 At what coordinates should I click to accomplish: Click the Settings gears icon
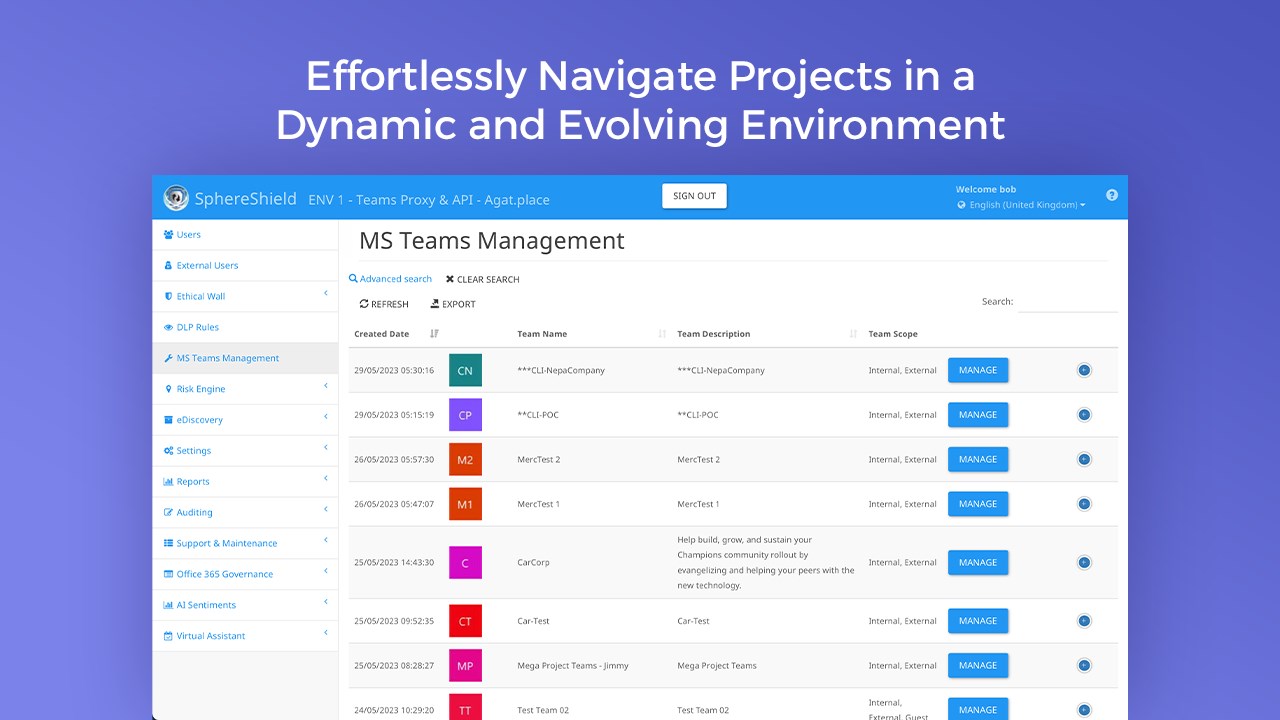[x=168, y=451]
